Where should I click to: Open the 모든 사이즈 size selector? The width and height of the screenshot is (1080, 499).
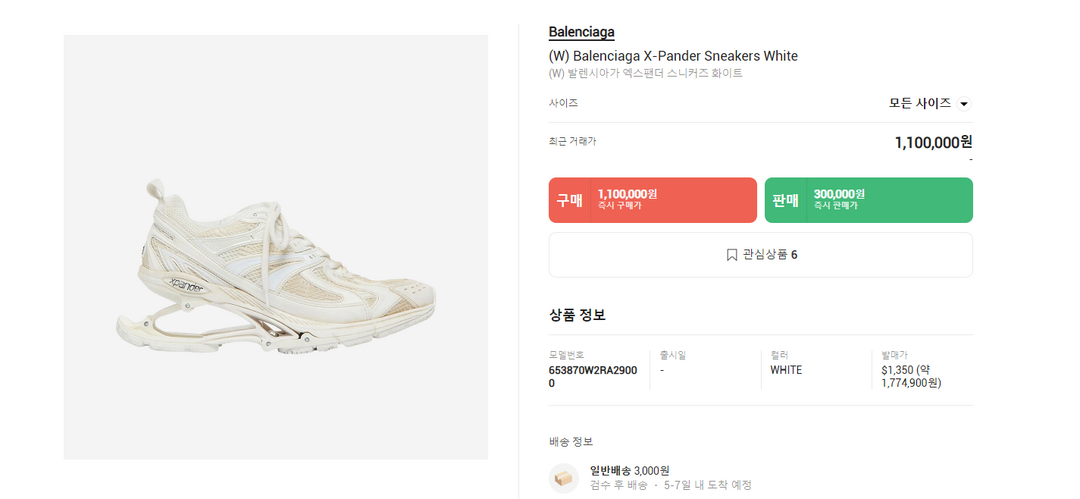click(x=920, y=103)
